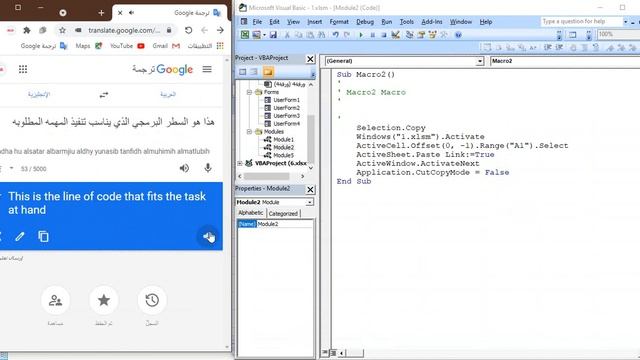640x360 pixels.
Task: Select UserForm3 in project tree
Action: pos(286,116)
